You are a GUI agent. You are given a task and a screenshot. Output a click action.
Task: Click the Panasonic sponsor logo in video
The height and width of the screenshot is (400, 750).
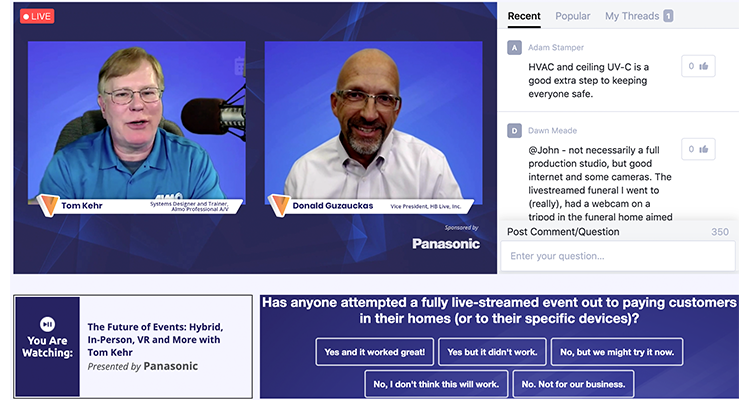[446, 243]
